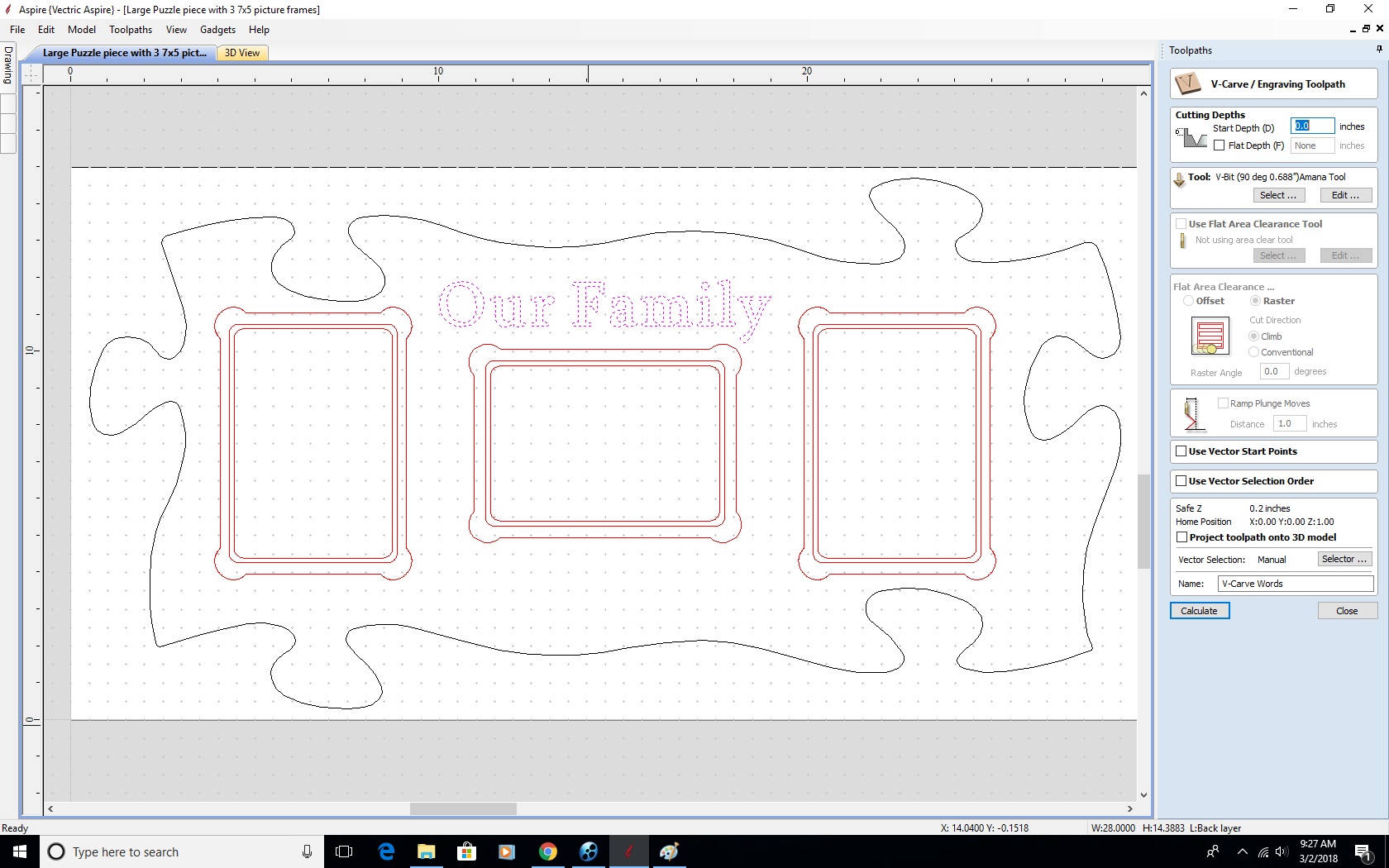
Task: Click the Close toolpath button
Action: point(1347,611)
